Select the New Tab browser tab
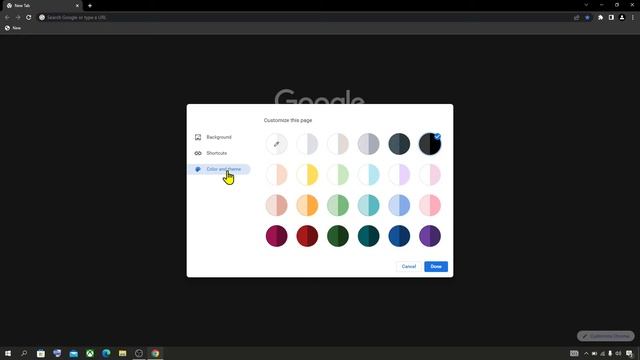640x360 pixels. 42,6
